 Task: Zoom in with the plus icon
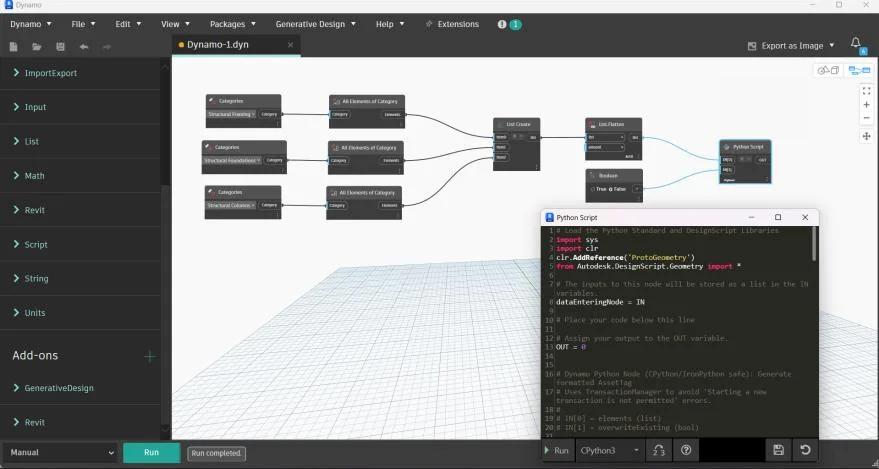pos(866,105)
